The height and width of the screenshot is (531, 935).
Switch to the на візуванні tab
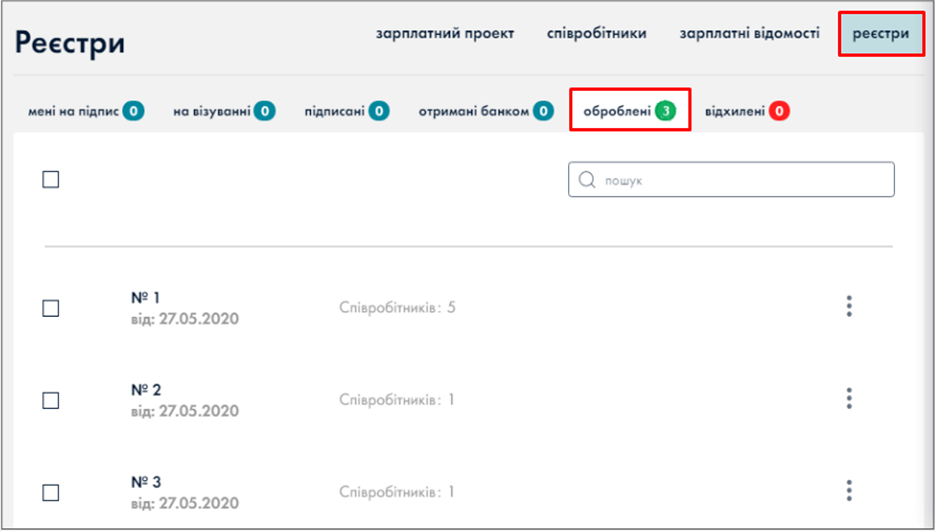(x=212, y=112)
